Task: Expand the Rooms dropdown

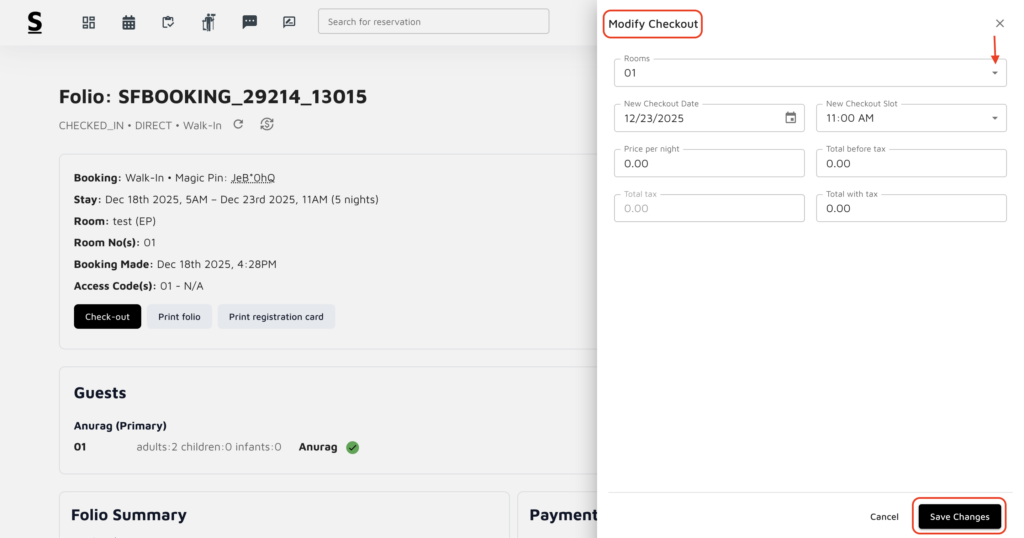Action: [994, 73]
